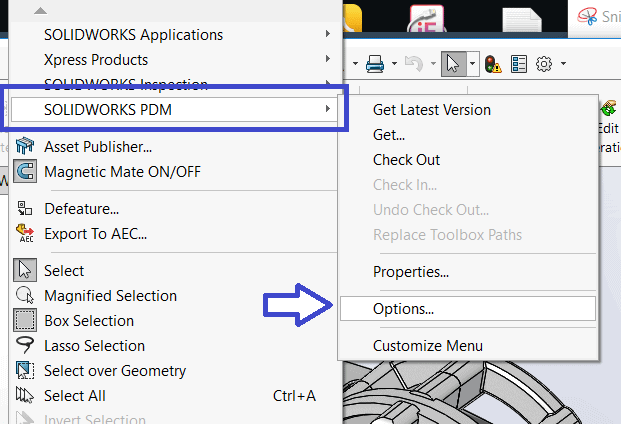This screenshot has height=424, width=621.
Task: Open Xpress Products submenu
Action: [175, 60]
